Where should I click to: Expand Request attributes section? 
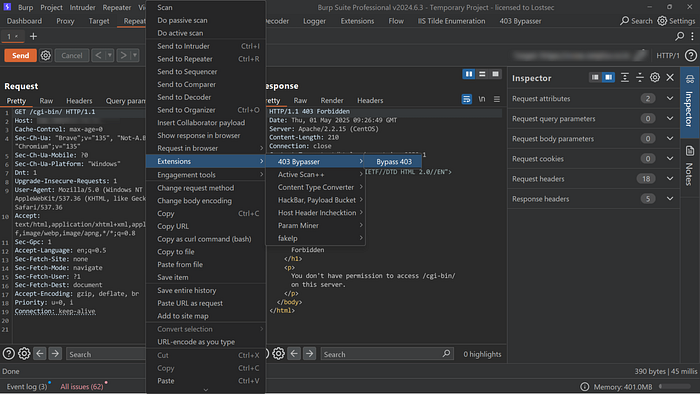coord(670,99)
